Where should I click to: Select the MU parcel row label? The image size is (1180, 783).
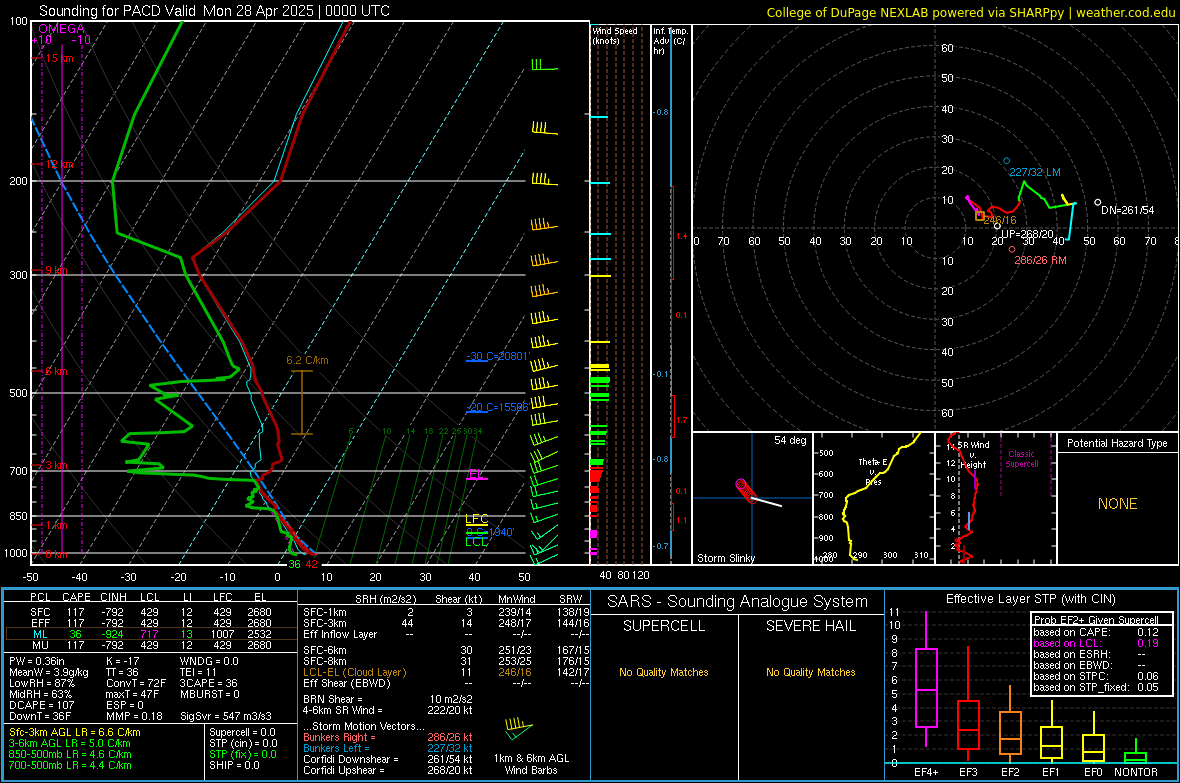[41, 644]
